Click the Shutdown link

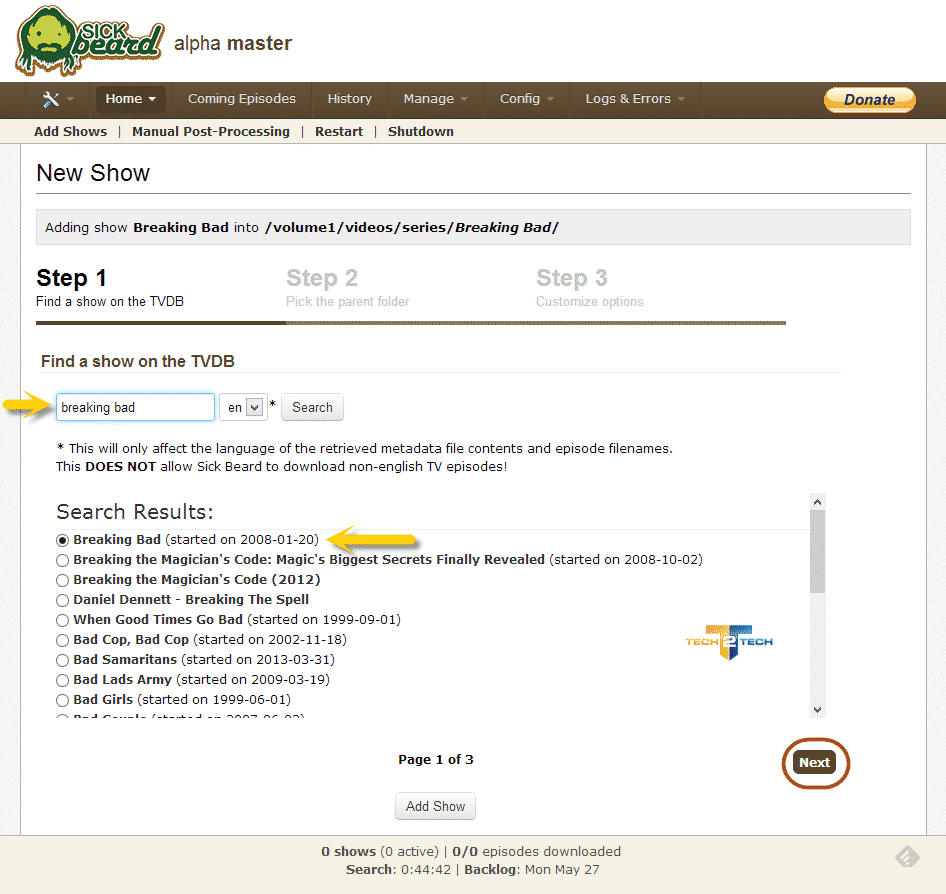(421, 132)
